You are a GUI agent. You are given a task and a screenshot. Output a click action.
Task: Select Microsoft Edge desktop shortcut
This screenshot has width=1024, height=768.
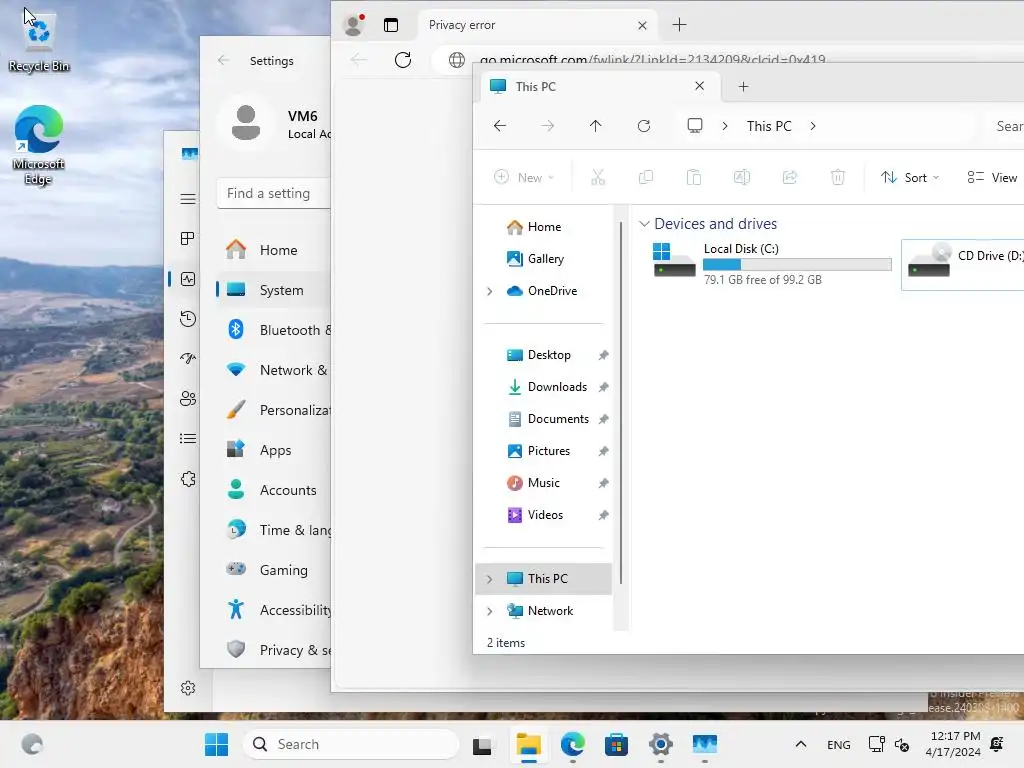[39, 145]
